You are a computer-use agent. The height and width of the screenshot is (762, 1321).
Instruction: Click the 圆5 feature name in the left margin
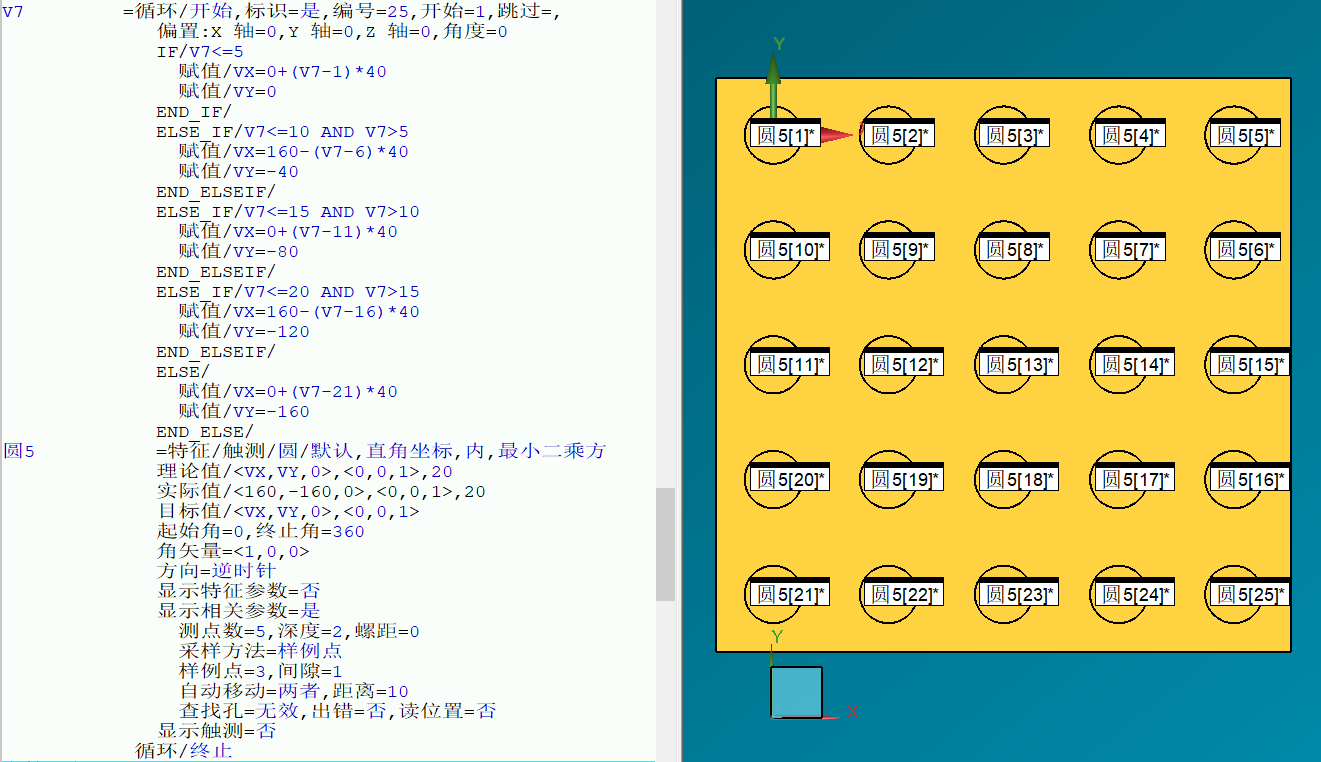coord(19,451)
